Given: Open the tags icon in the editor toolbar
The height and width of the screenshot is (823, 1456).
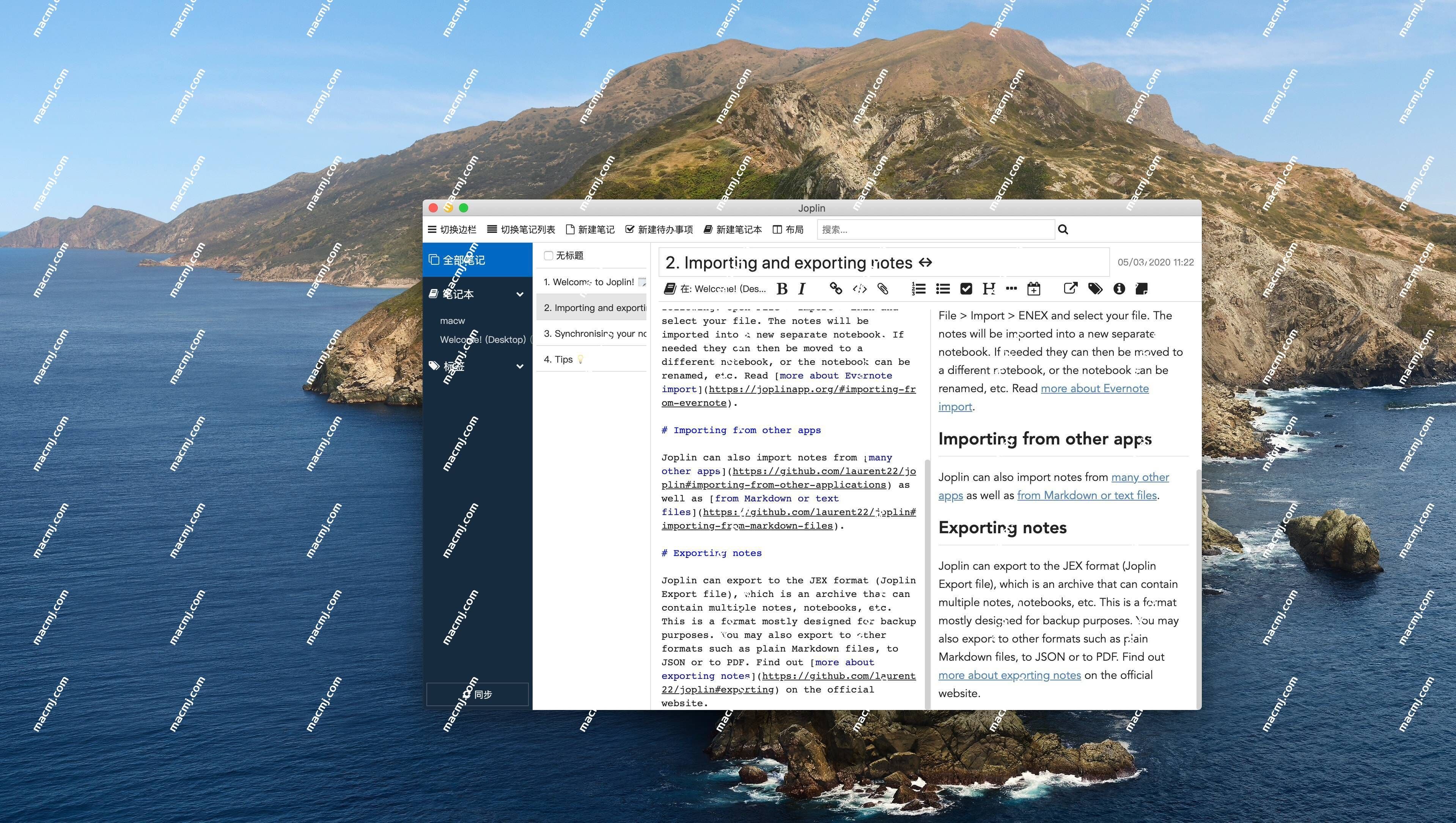Looking at the screenshot, I should 1095,289.
